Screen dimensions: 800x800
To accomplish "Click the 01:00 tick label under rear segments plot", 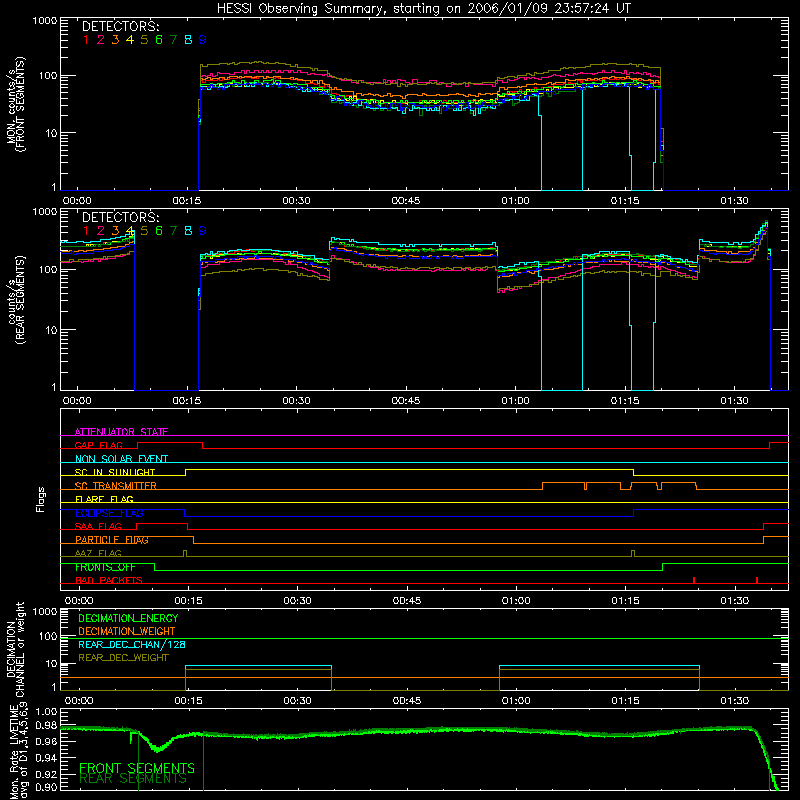I will 515,401.
